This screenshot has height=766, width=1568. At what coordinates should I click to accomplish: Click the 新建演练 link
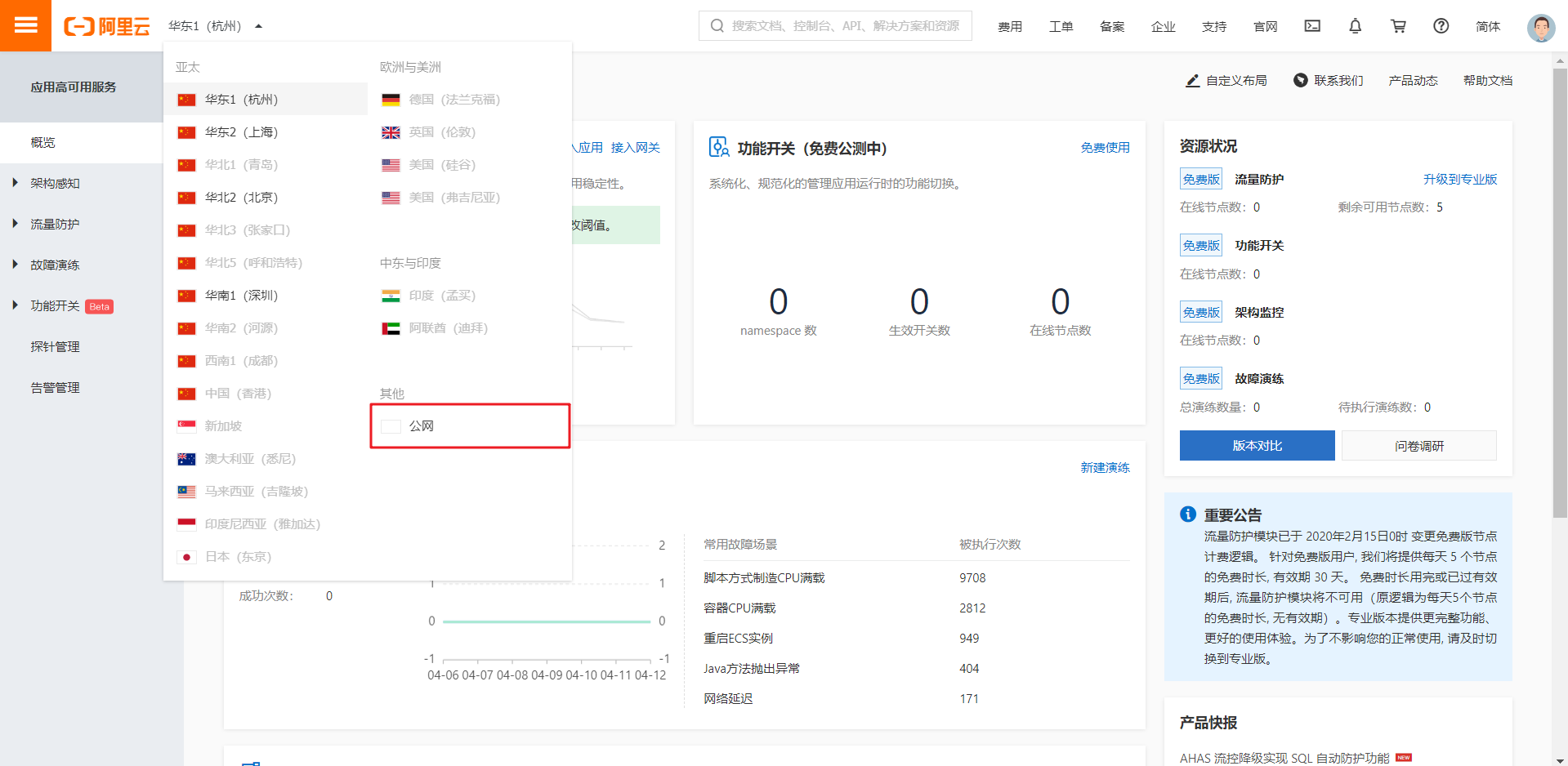pos(1105,468)
